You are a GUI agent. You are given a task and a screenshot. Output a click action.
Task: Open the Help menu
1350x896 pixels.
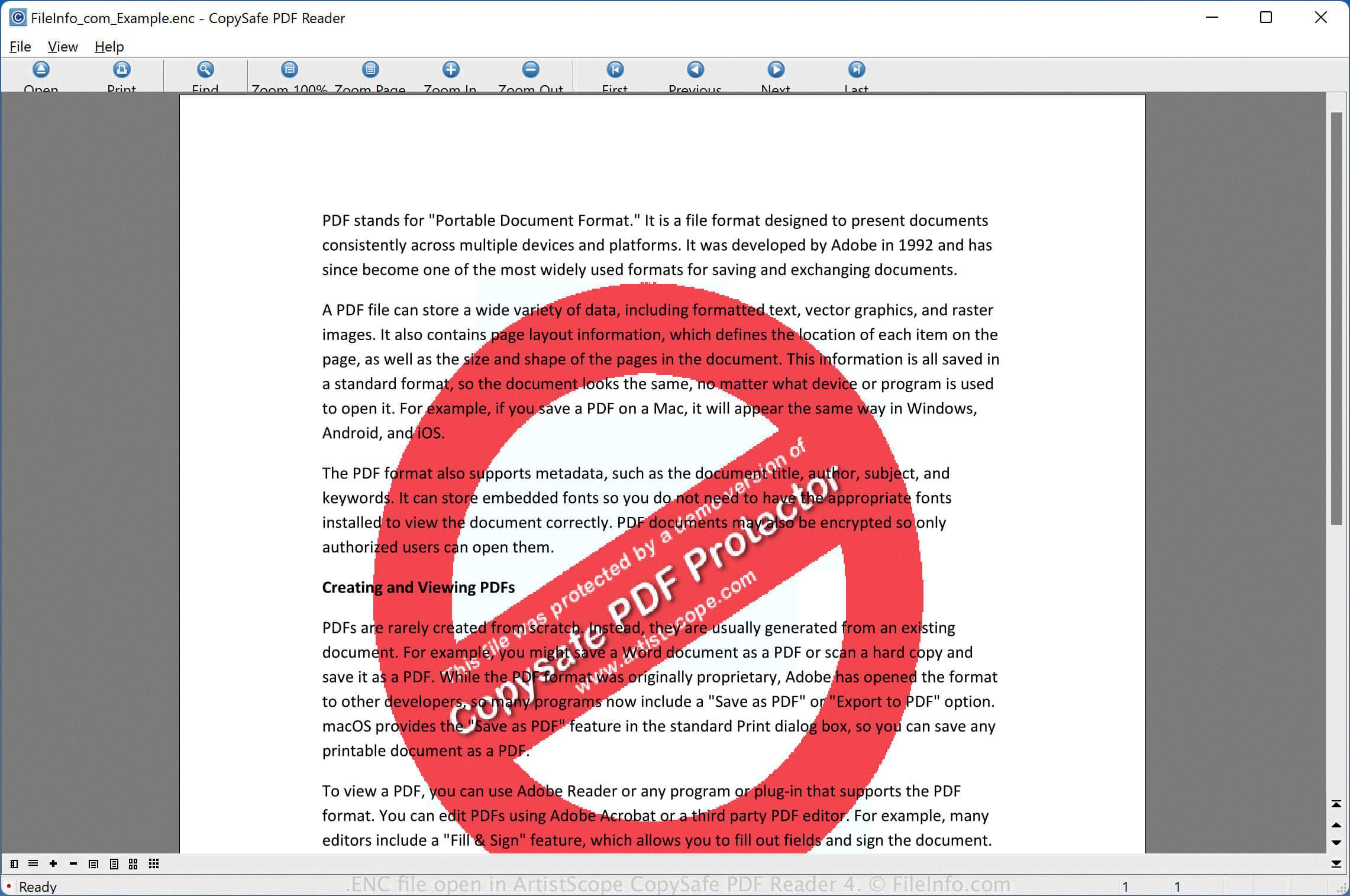(109, 47)
